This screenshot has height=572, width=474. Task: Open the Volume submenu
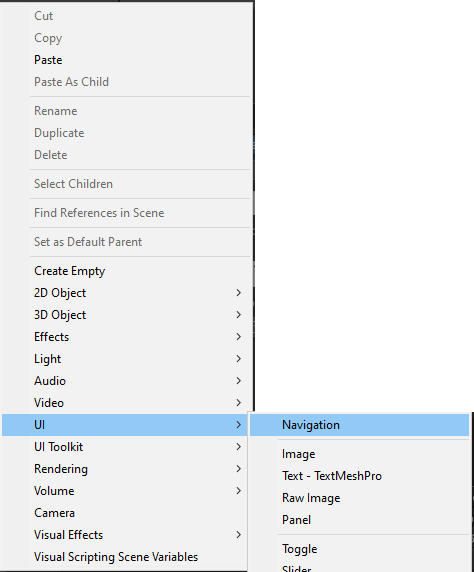pyautogui.click(x=126, y=491)
